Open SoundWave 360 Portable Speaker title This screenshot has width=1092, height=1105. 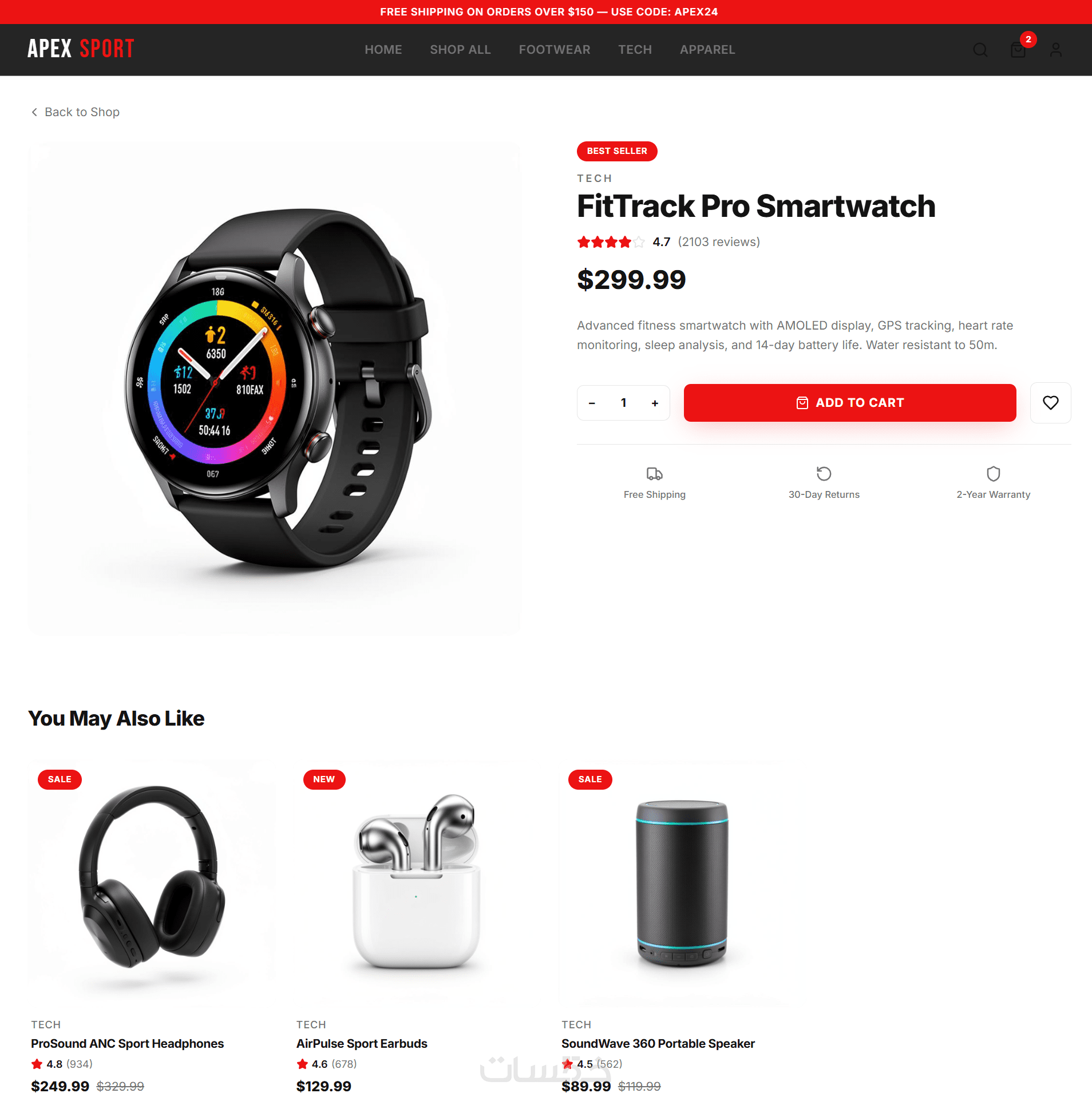click(658, 1044)
